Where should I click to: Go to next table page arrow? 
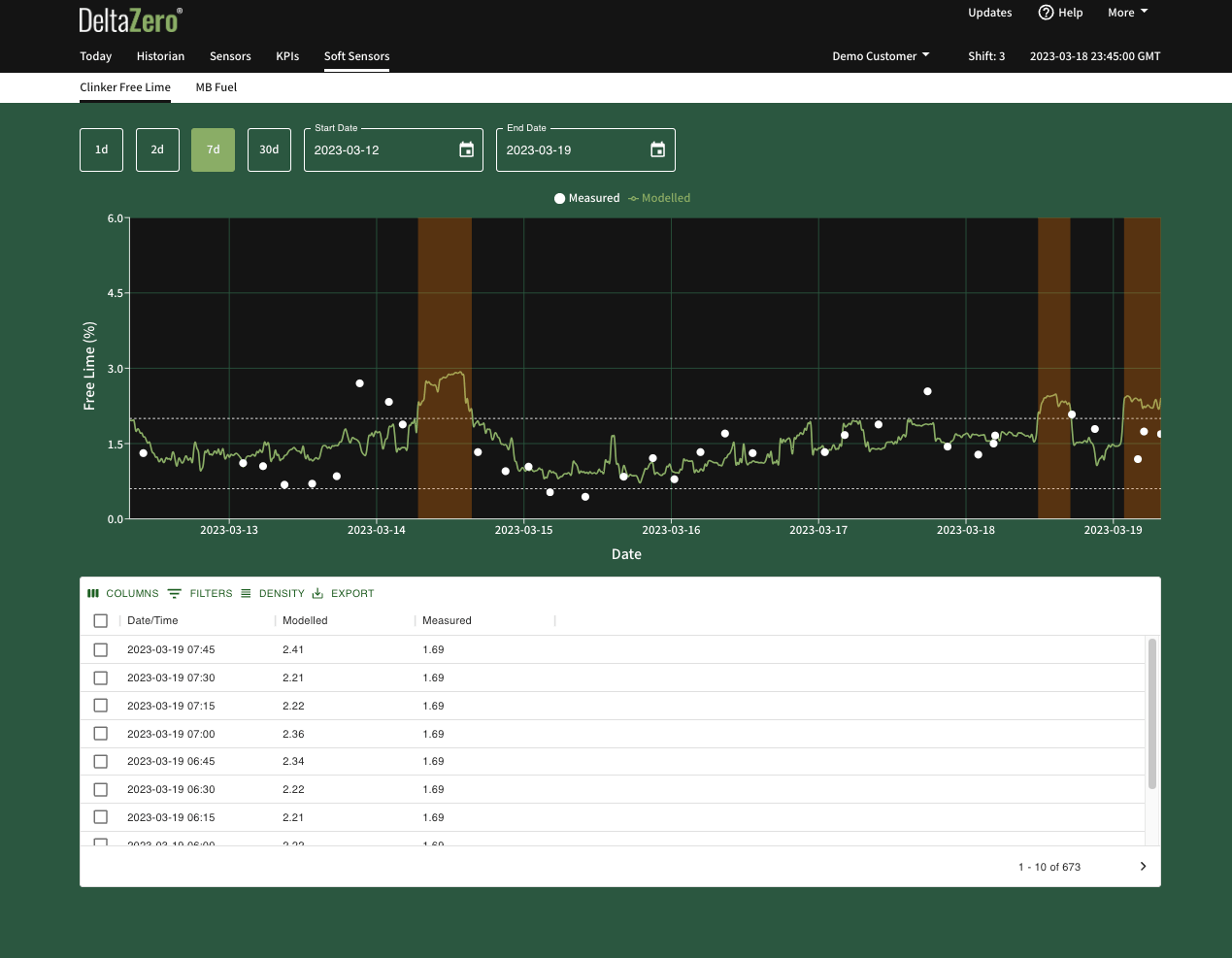tap(1143, 867)
